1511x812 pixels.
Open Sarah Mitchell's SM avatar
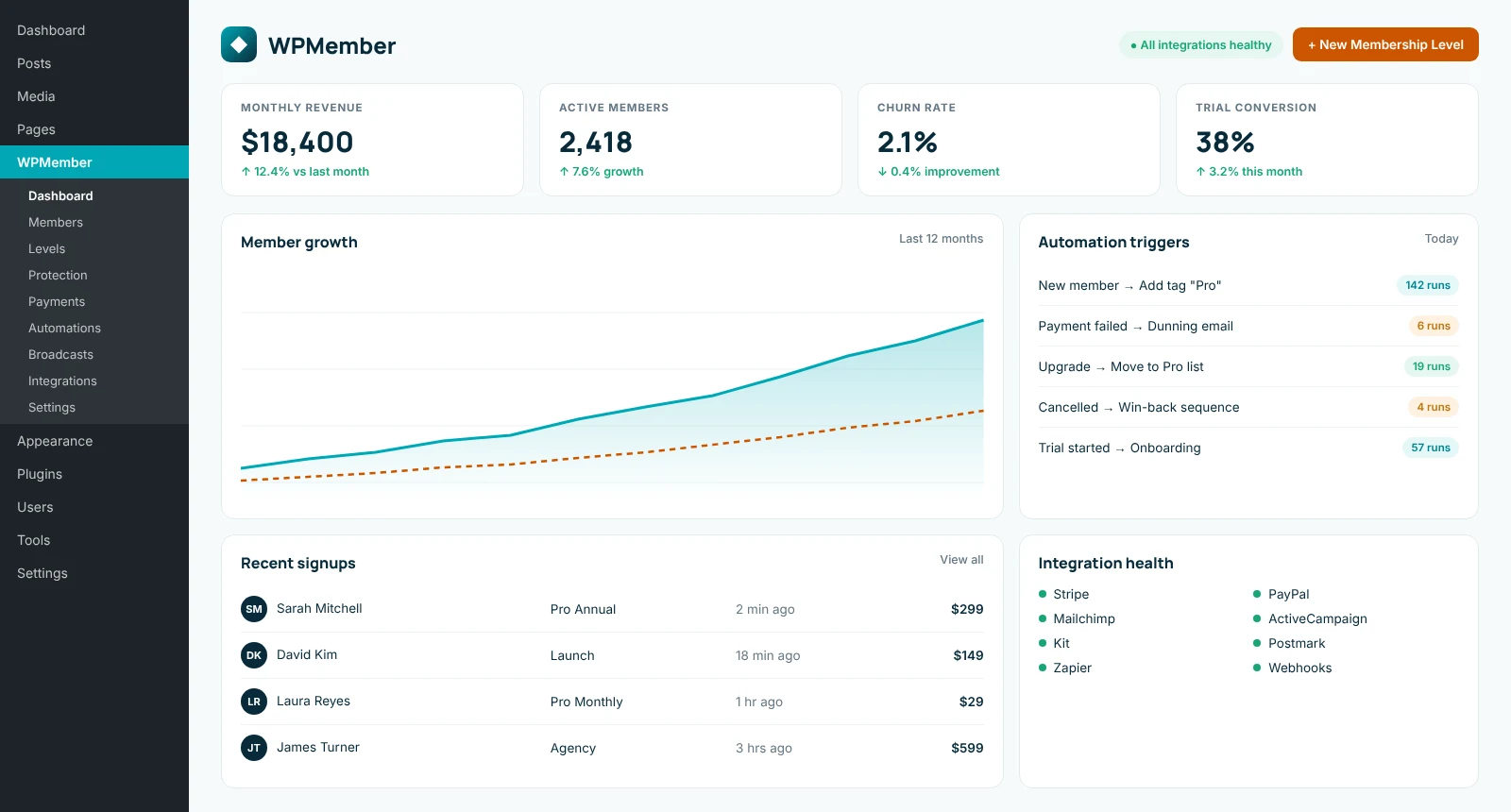[254, 609]
